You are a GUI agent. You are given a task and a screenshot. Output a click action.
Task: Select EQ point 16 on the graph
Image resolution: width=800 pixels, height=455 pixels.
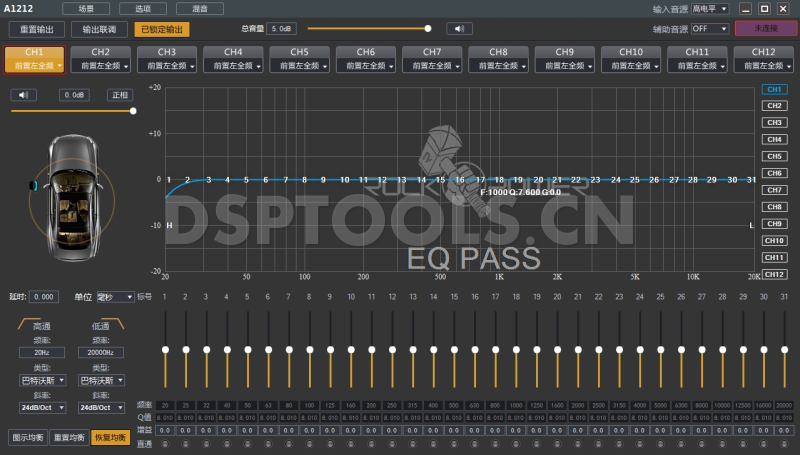pyautogui.click(x=460, y=180)
